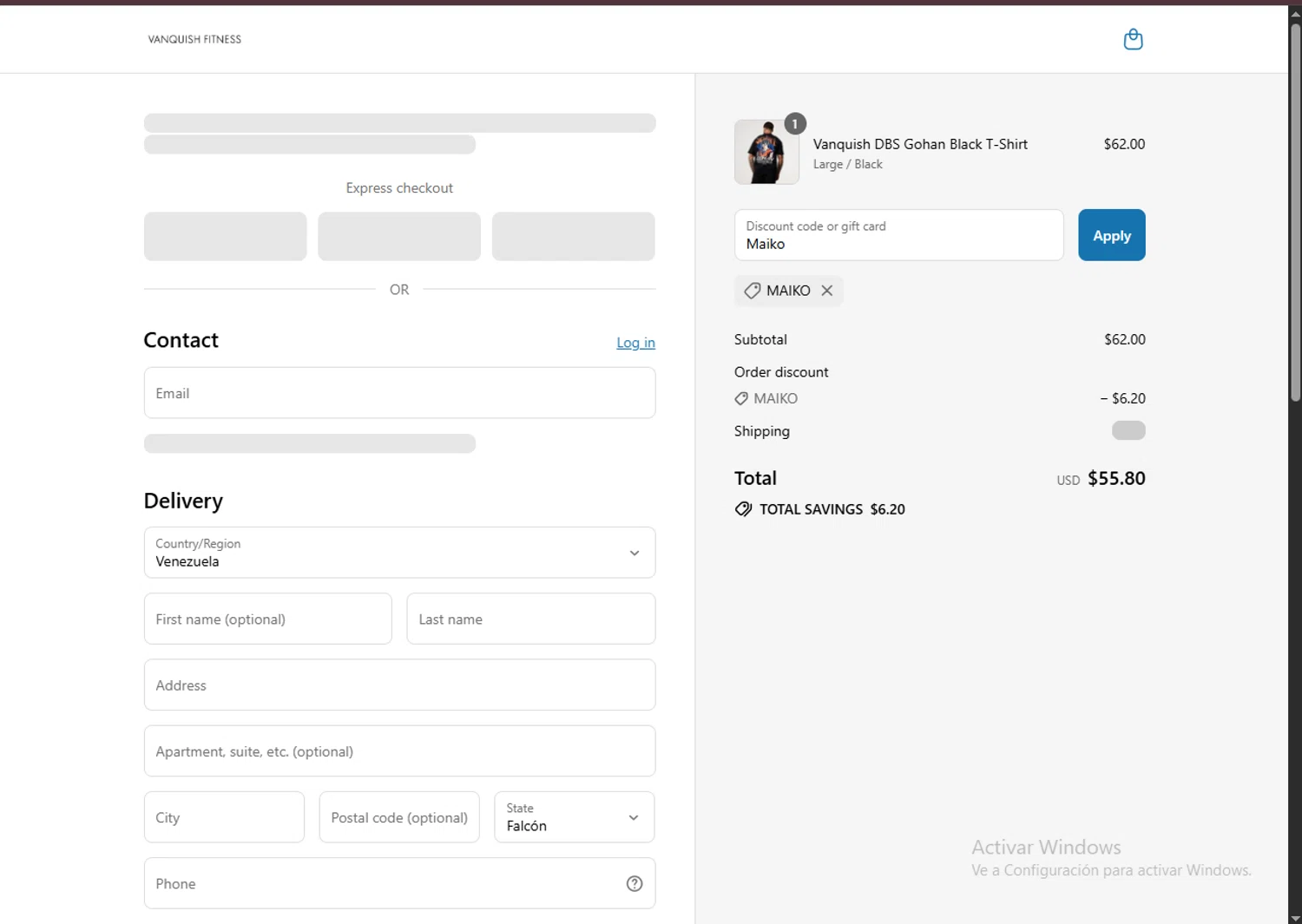Remove the MAIKO discount code tag
Image resolution: width=1302 pixels, height=924 pixels.
pyautogui.click(x=827, y=291)
